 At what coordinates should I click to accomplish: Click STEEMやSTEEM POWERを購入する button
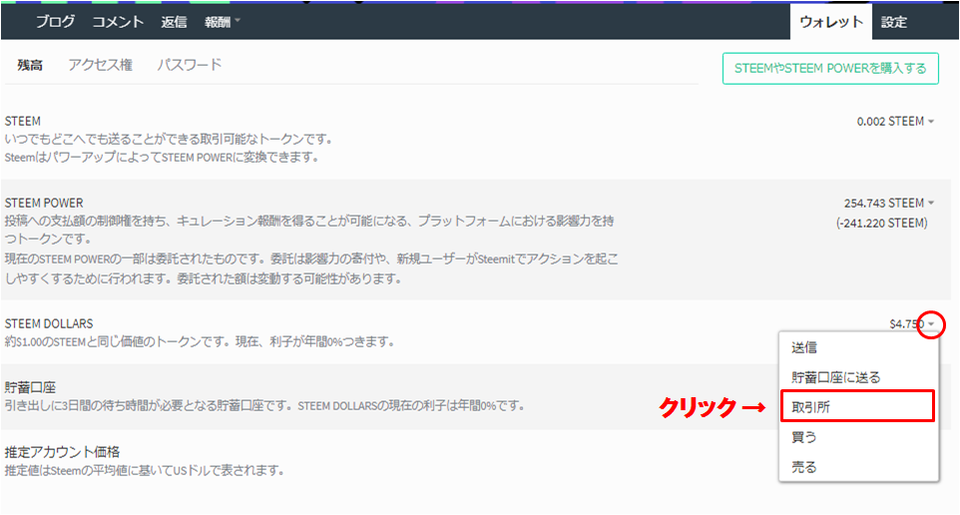pyautogui.click(x=830, y=69)
